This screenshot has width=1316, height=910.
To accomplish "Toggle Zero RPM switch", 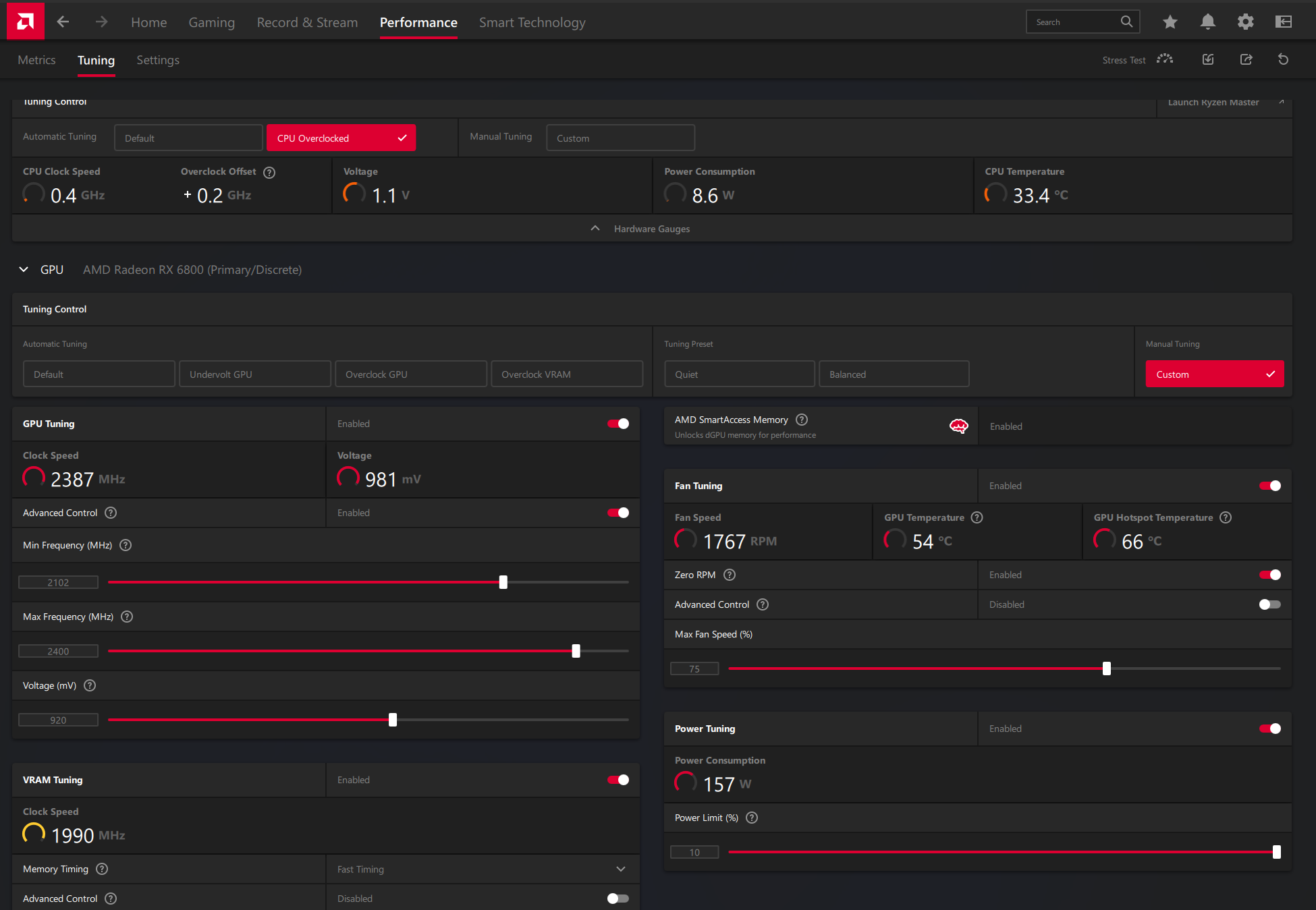I will (1270, 575).
